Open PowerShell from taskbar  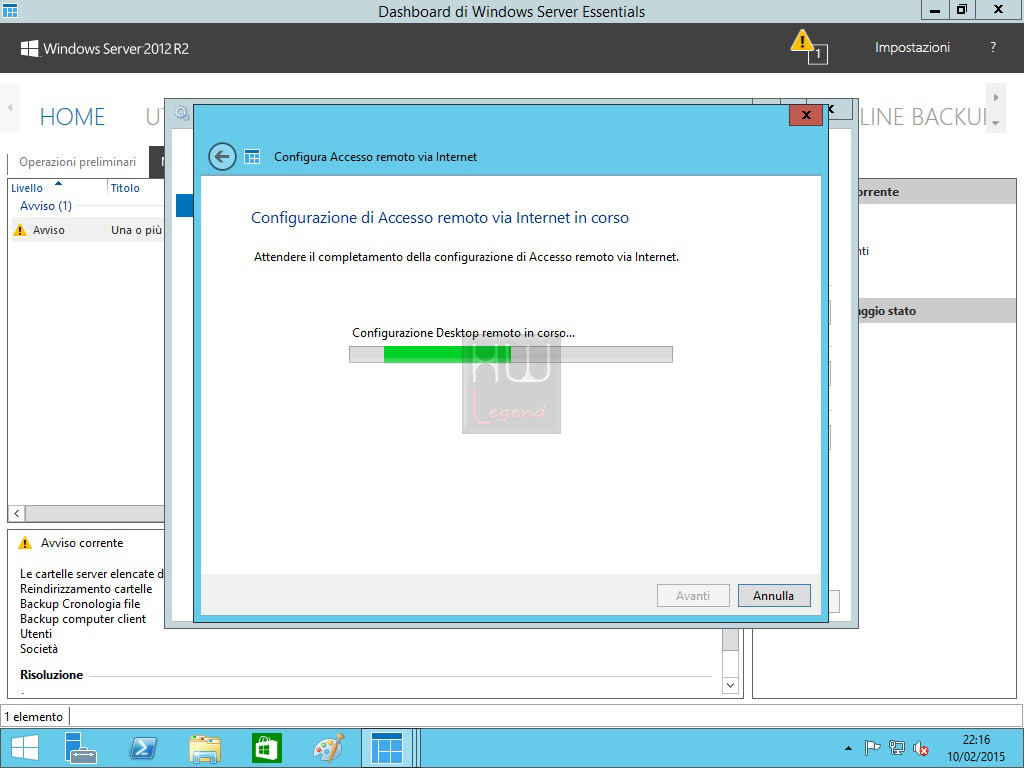point(143,748)
